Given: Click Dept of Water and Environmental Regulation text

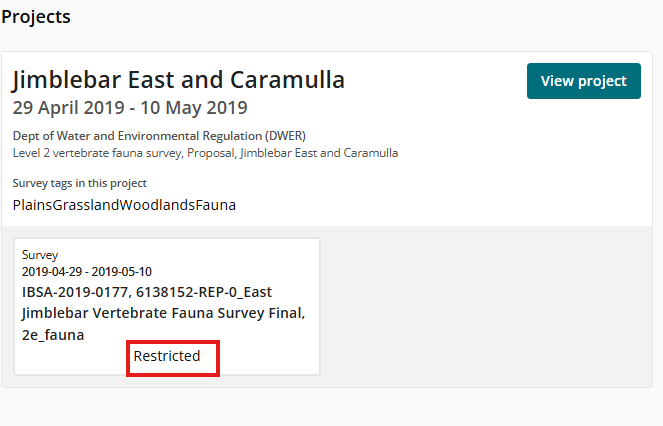Looking at the screenshot, I should (x=159, y=136).
